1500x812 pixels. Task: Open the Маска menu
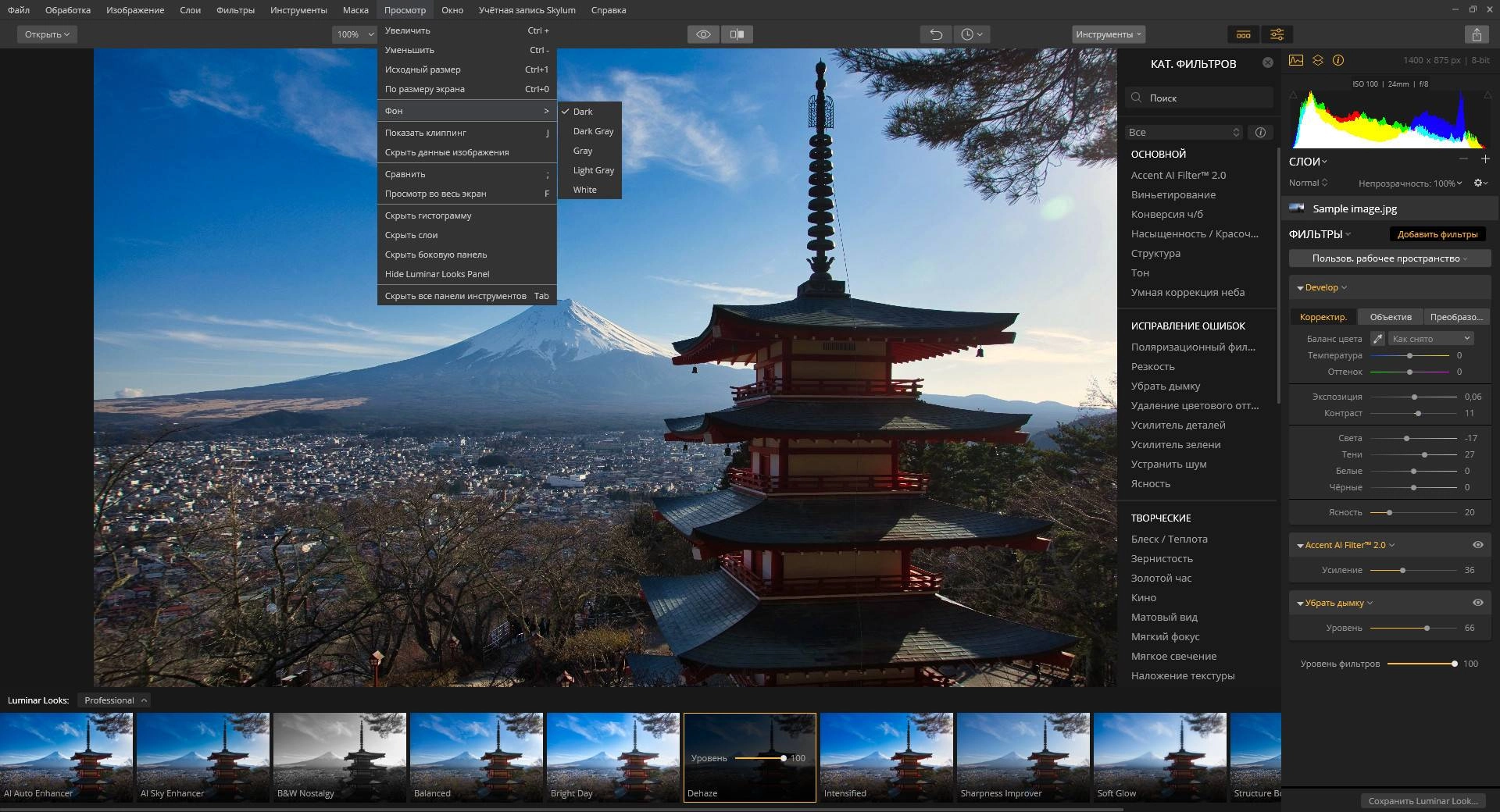pyautogui.click(x=355, y=10)
